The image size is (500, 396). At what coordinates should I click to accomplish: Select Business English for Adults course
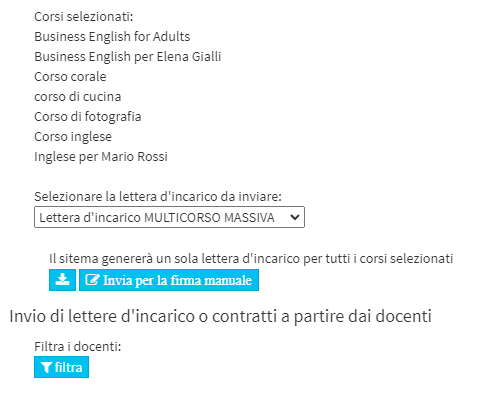click(x=112, y=37)
